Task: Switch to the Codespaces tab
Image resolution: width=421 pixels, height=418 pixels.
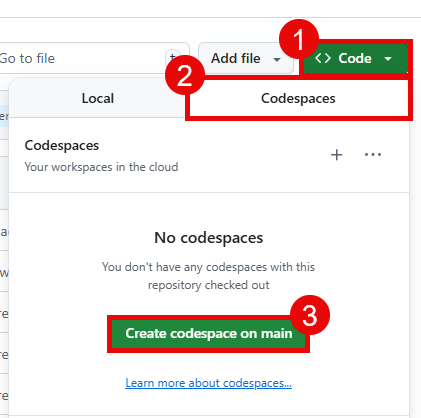Action: pyautogui.click(x=298, y=99)
